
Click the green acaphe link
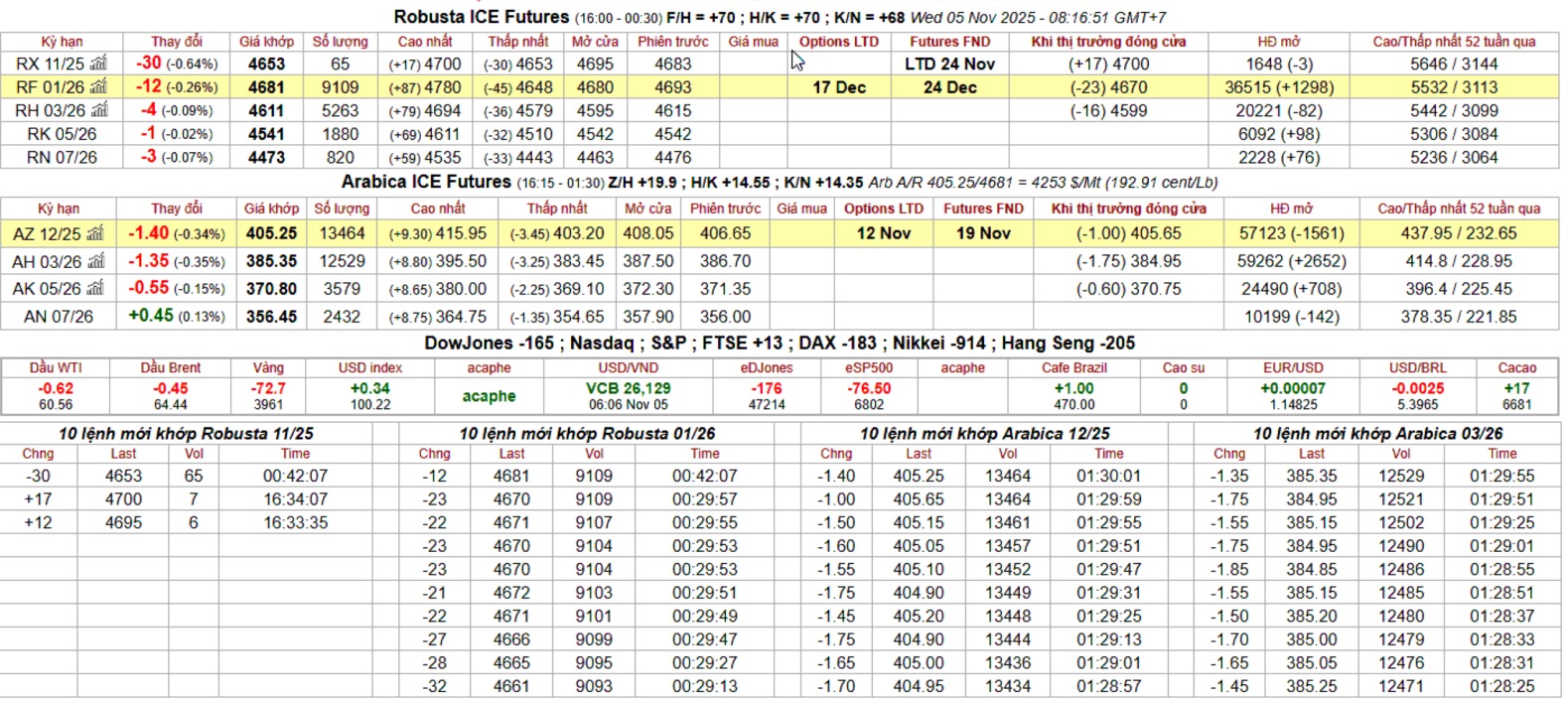[x=489, y=396]
